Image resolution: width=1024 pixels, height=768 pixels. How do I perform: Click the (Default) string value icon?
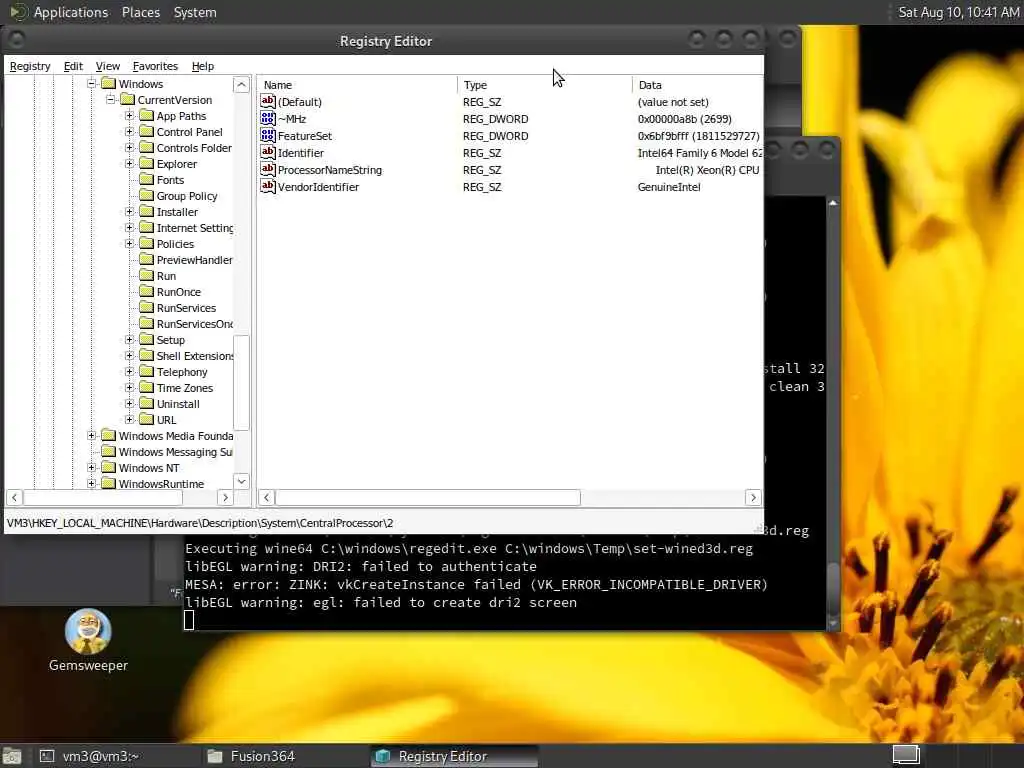pyautogui.click(x=268, y=101)
